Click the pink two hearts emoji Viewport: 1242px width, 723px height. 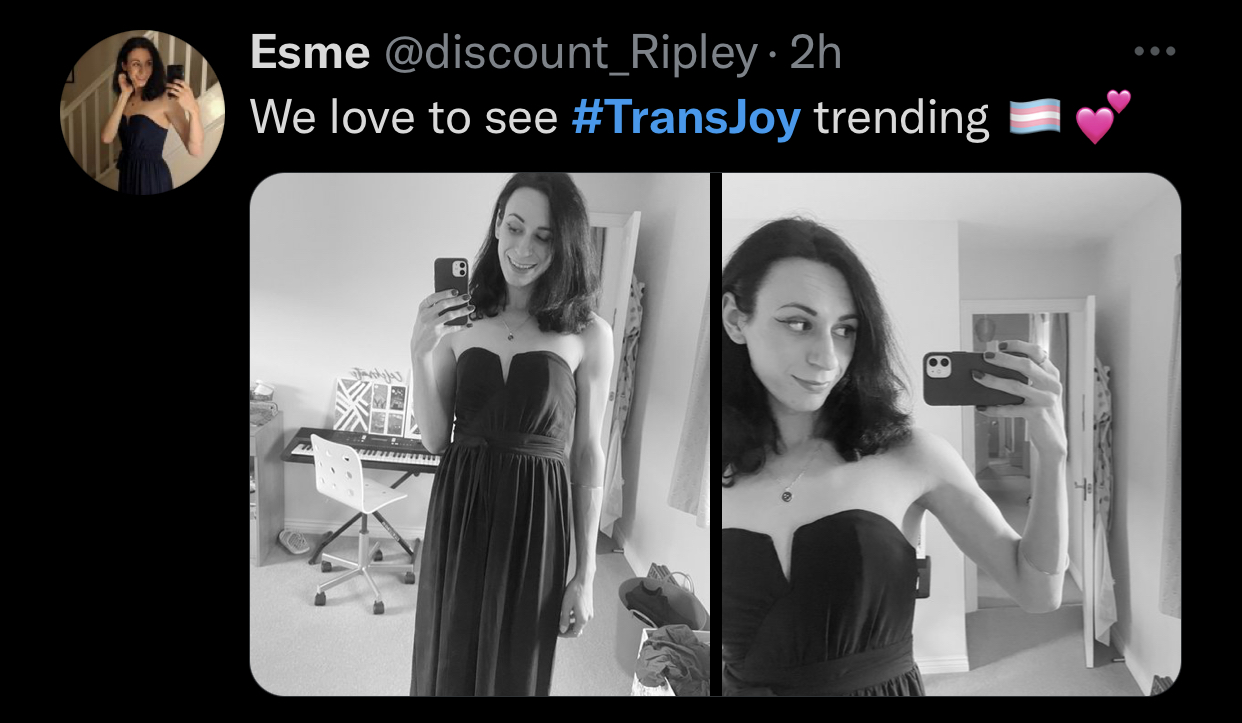point(1102,117)
